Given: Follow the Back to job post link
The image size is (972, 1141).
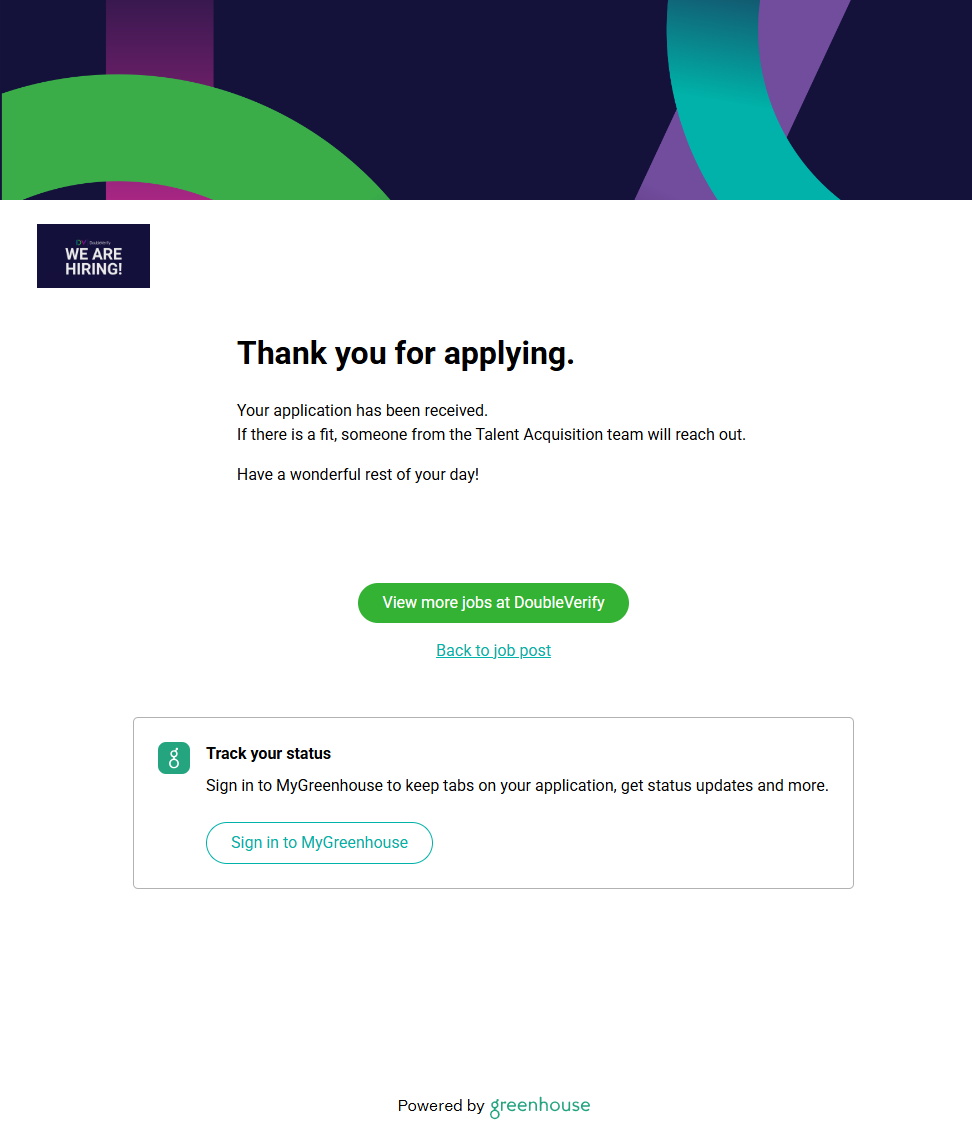Looking at the screenshot, I should tap(493, 650).
